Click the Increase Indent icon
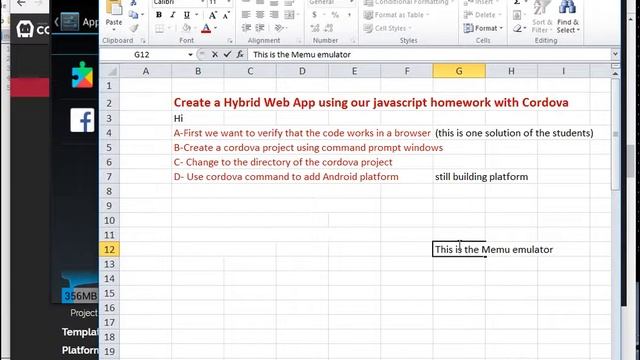640x360 pixels. [x=260, y=28]
